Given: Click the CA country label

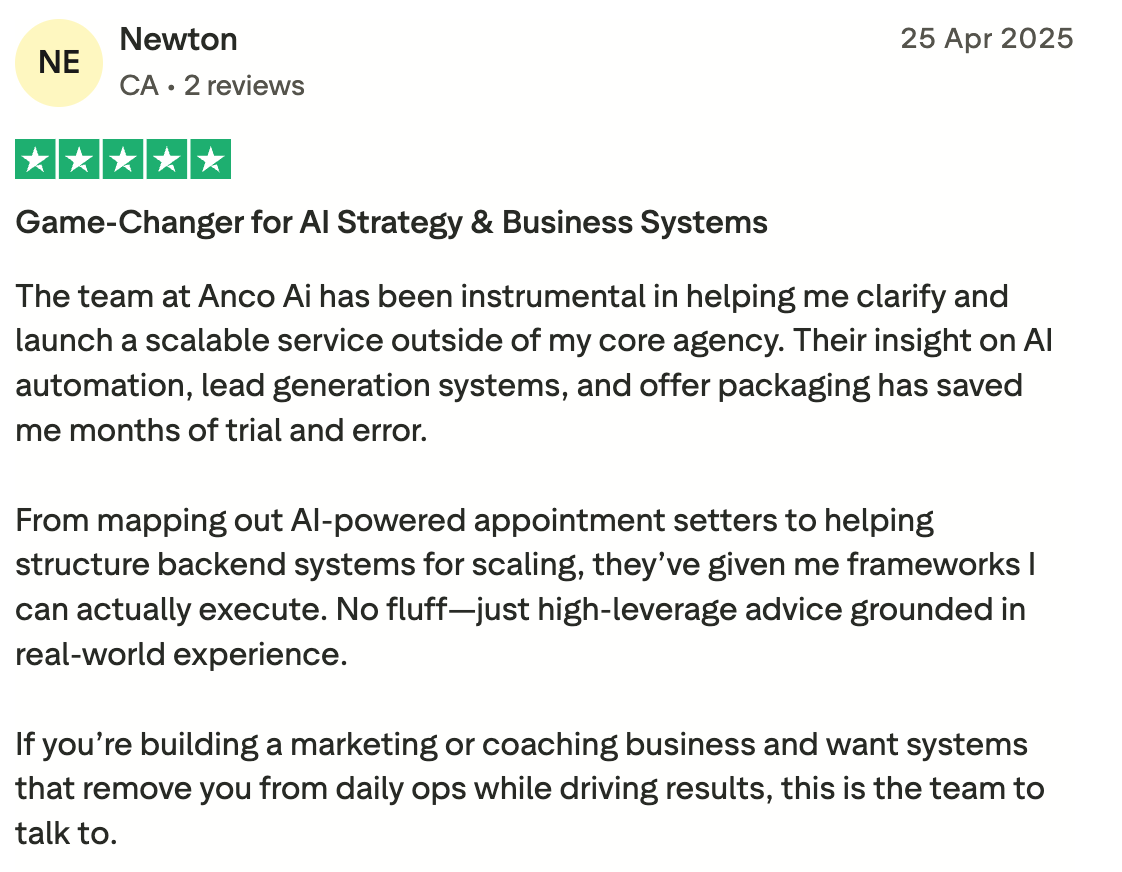Looking at the screenshot, I should pos(139,86).
